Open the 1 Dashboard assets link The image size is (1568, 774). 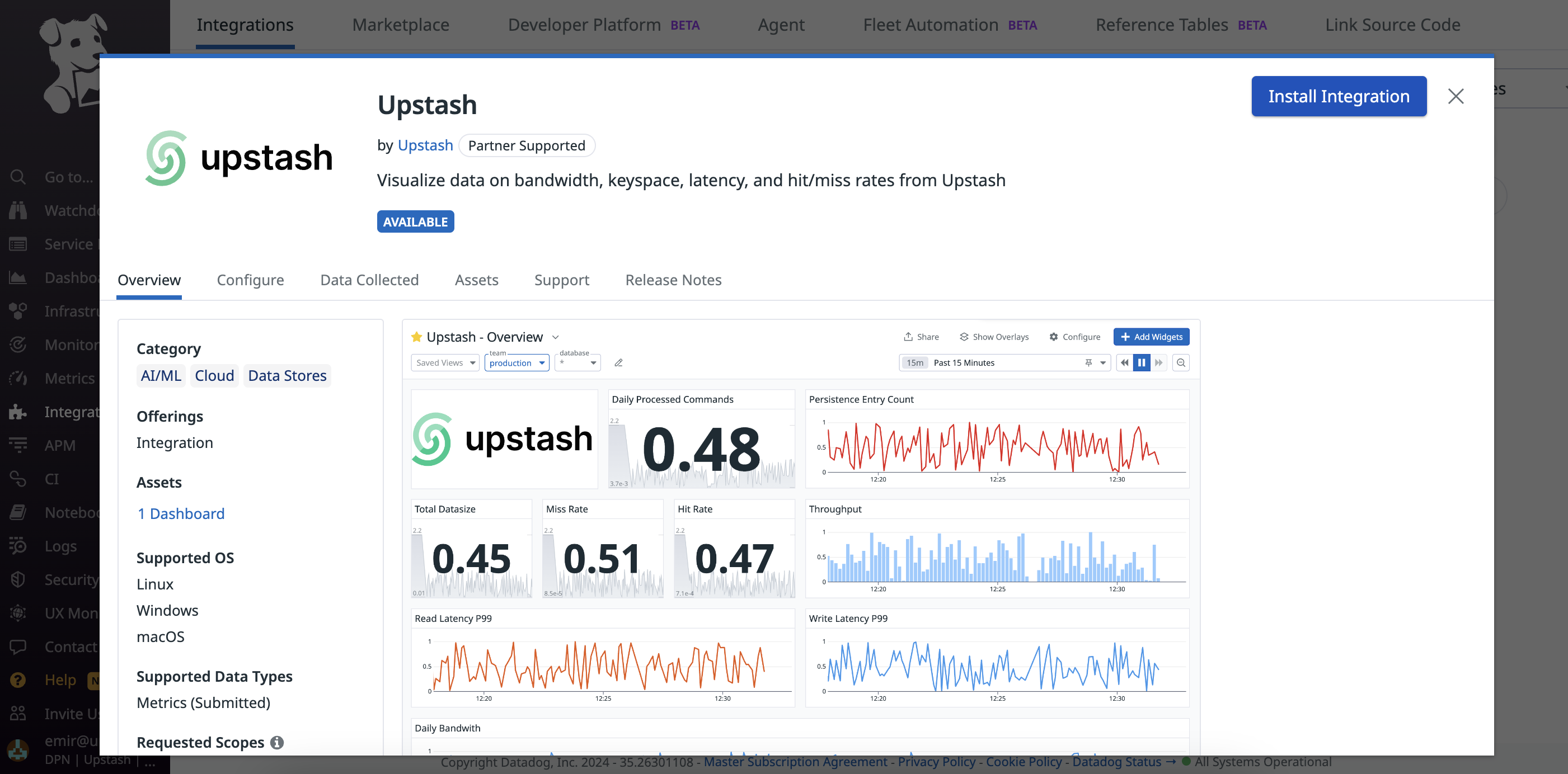pyautogui.click(x=181, y=513)
